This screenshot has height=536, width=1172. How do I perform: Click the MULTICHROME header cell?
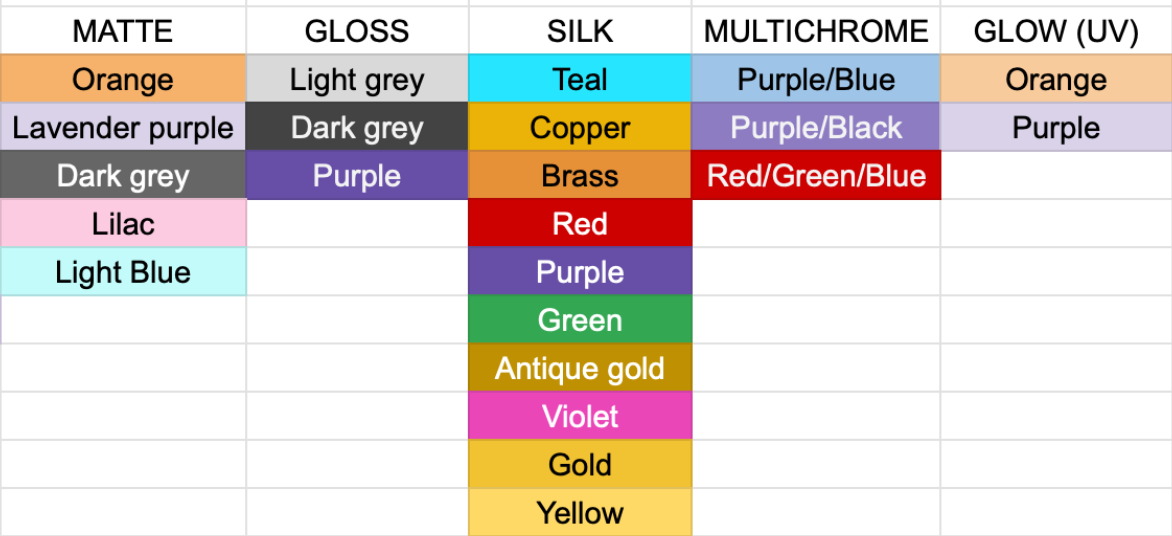(x=816, y=32)
